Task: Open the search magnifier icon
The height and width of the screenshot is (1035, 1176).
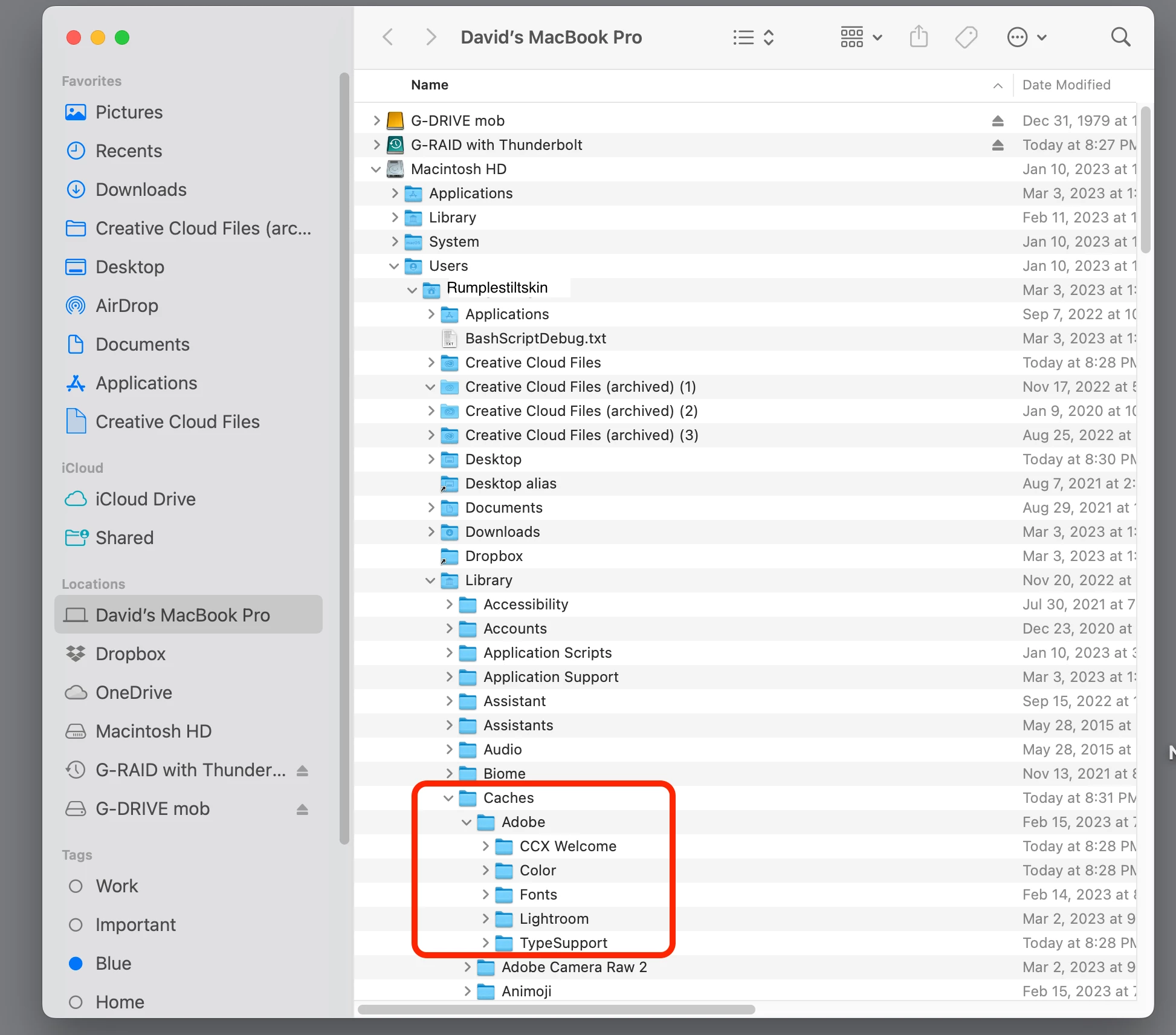Action: pyautogui.click(x=1120, y=37)
